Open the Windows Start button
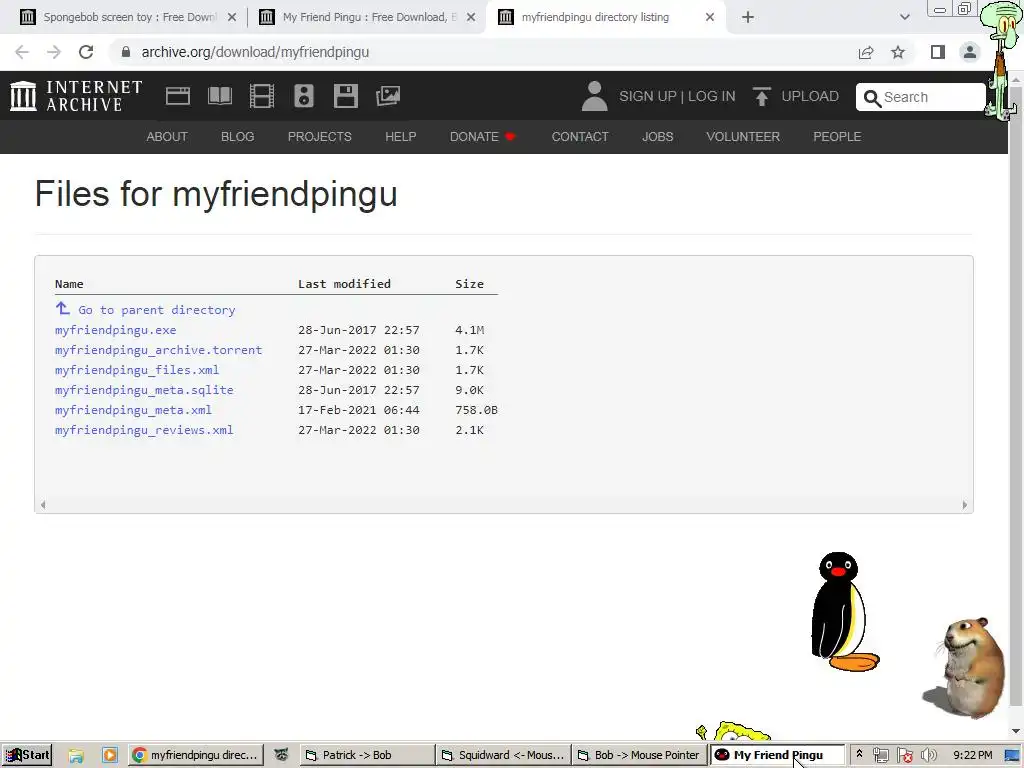1024x768 pixels. point(27,755)
